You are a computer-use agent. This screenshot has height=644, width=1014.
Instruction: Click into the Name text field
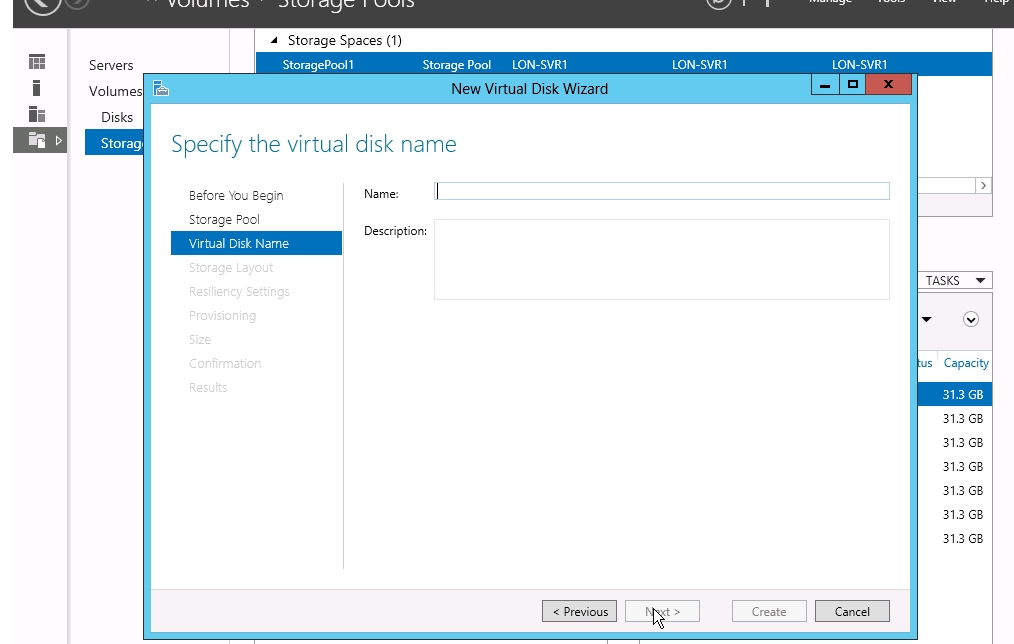(x=662, y=192)
